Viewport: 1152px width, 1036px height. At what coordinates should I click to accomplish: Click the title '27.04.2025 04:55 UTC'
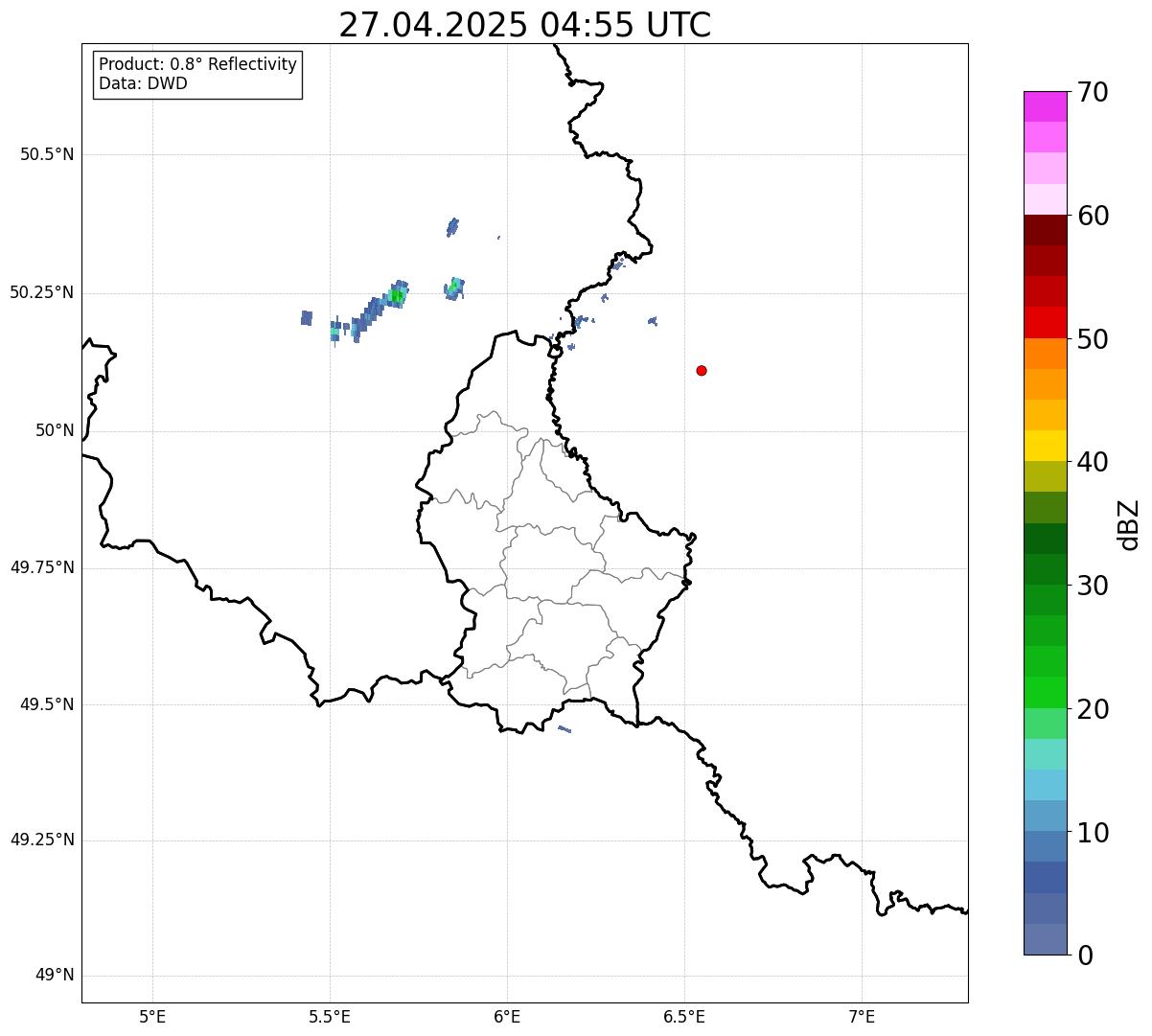coord(525,25)
